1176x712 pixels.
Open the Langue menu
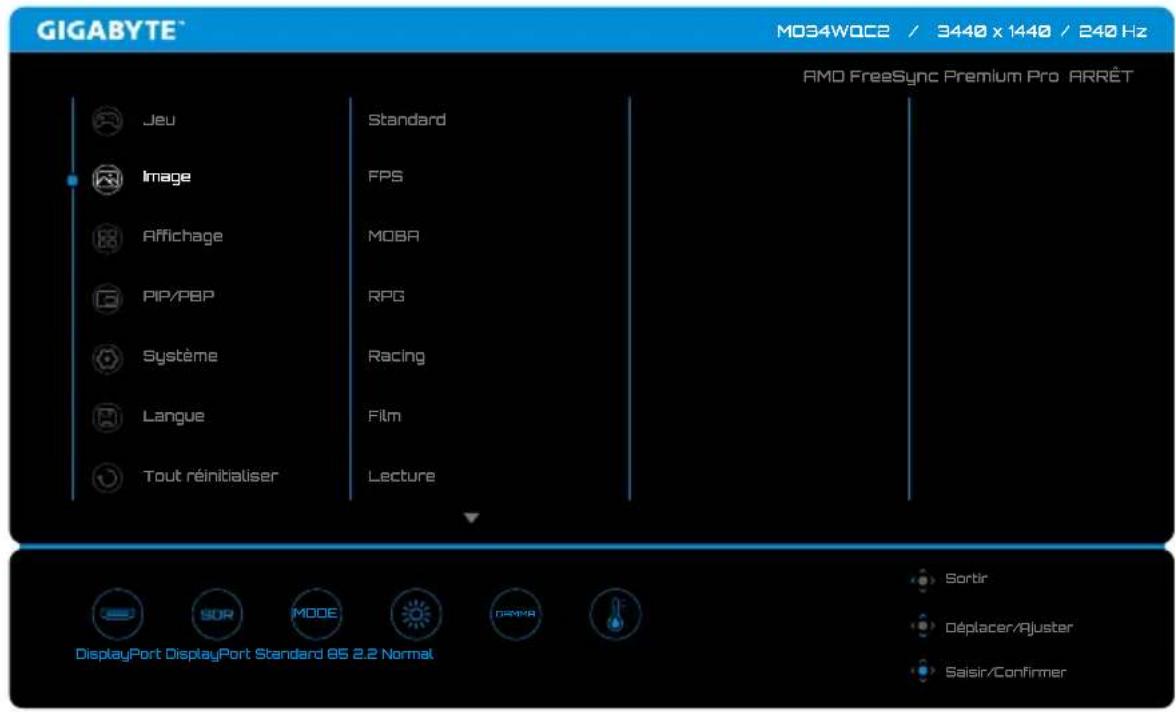click(173, 416)
